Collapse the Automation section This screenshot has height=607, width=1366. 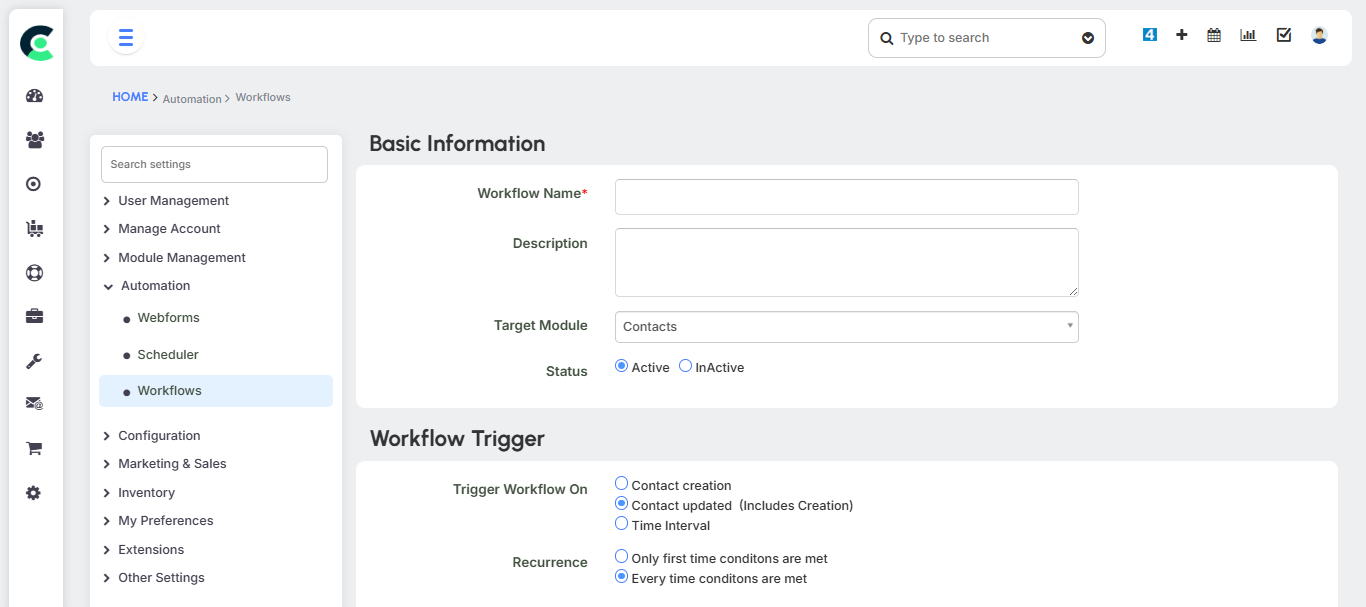(x=155, y=286)
